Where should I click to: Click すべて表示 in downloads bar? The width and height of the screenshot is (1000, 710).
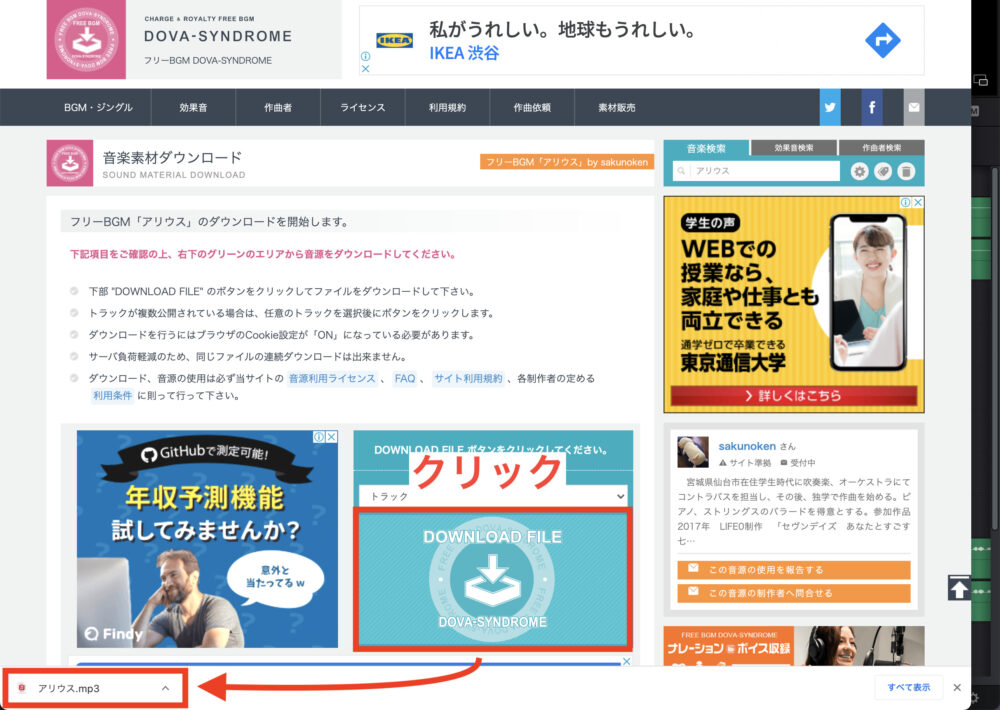click(909, 687)
